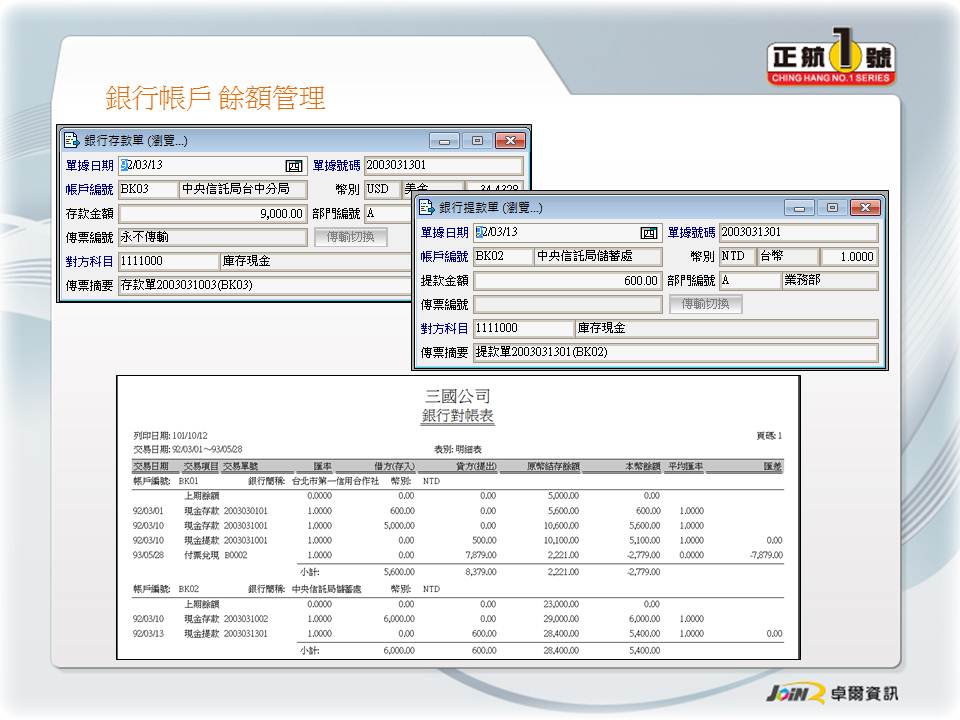The width and height of the screenshot is (960, 720).
Task: Click the 卓爾資訊 JOIN logo
Action: pyautogui.click(x=831, y=693)
